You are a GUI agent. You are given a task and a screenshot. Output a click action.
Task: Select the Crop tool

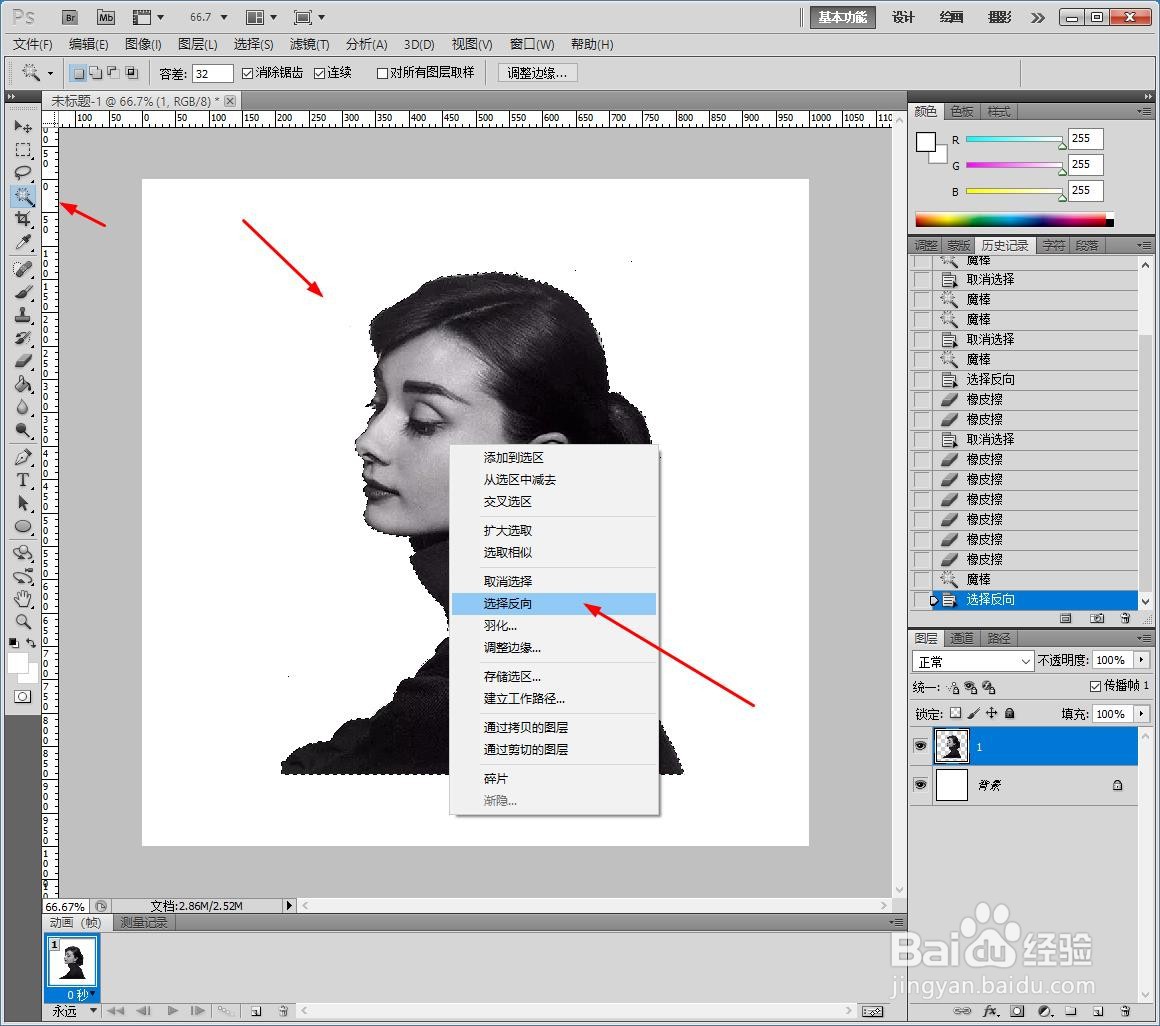click(x=23, y=219)
